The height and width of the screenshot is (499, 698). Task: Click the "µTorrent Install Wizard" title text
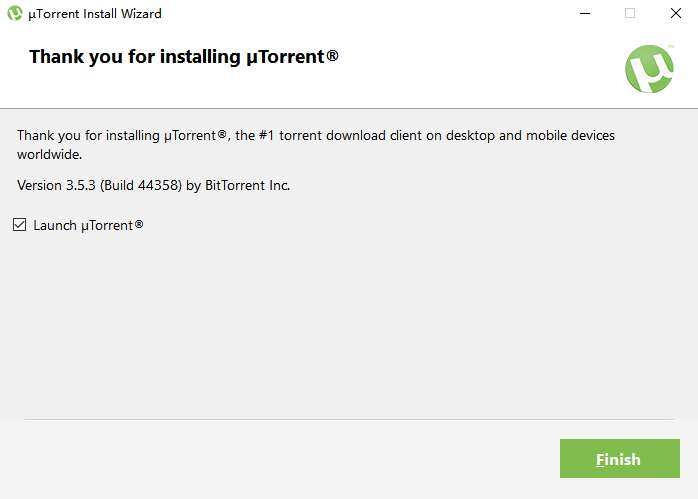pyautogui.click(x=95, y=14)
